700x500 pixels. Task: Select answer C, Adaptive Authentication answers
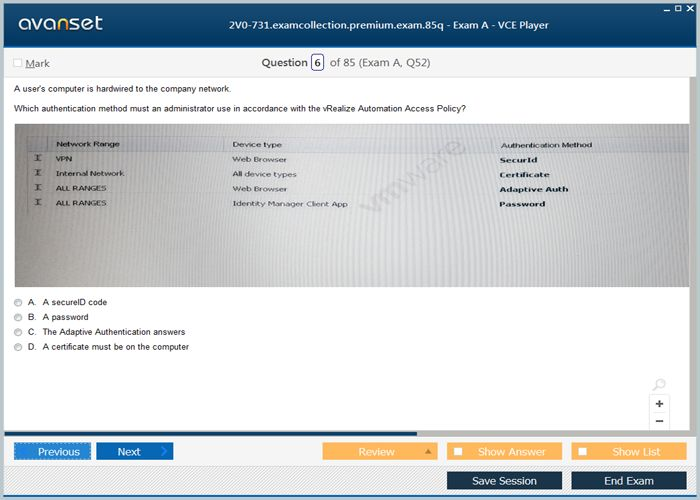(18, 332)
